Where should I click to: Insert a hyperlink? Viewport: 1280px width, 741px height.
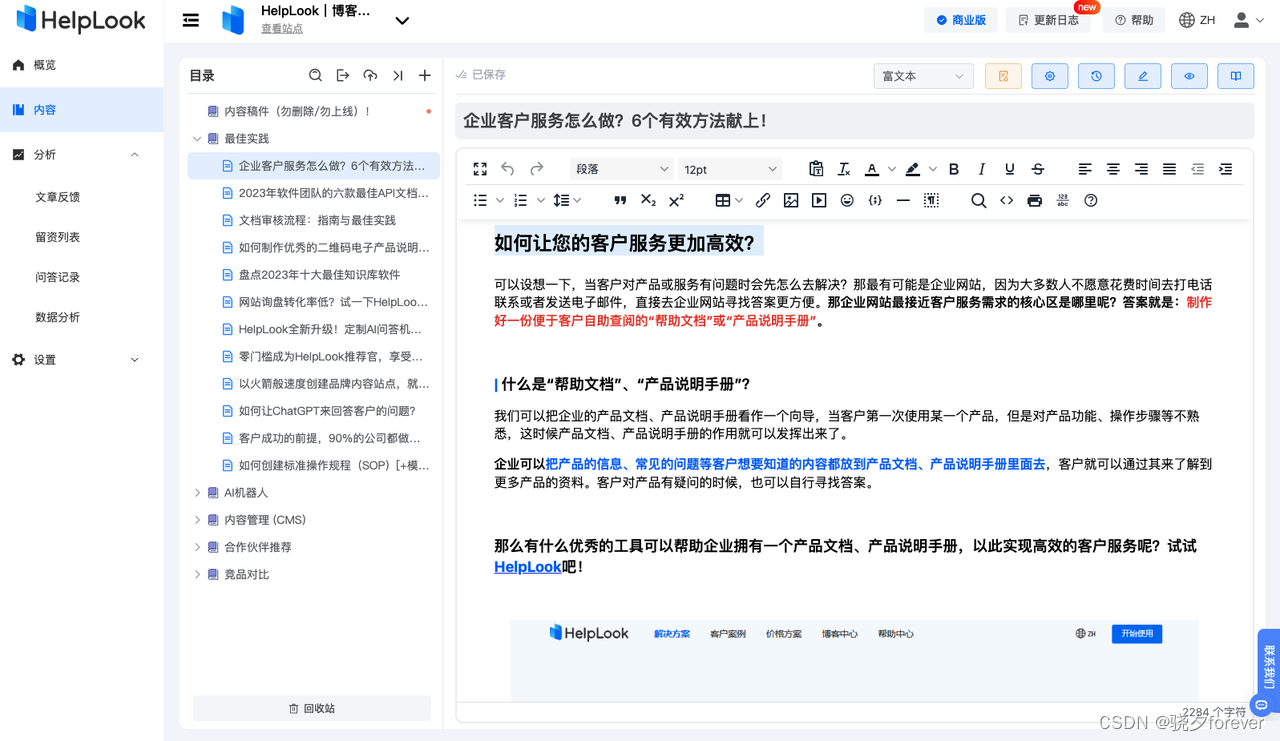(x=763, y=201)
